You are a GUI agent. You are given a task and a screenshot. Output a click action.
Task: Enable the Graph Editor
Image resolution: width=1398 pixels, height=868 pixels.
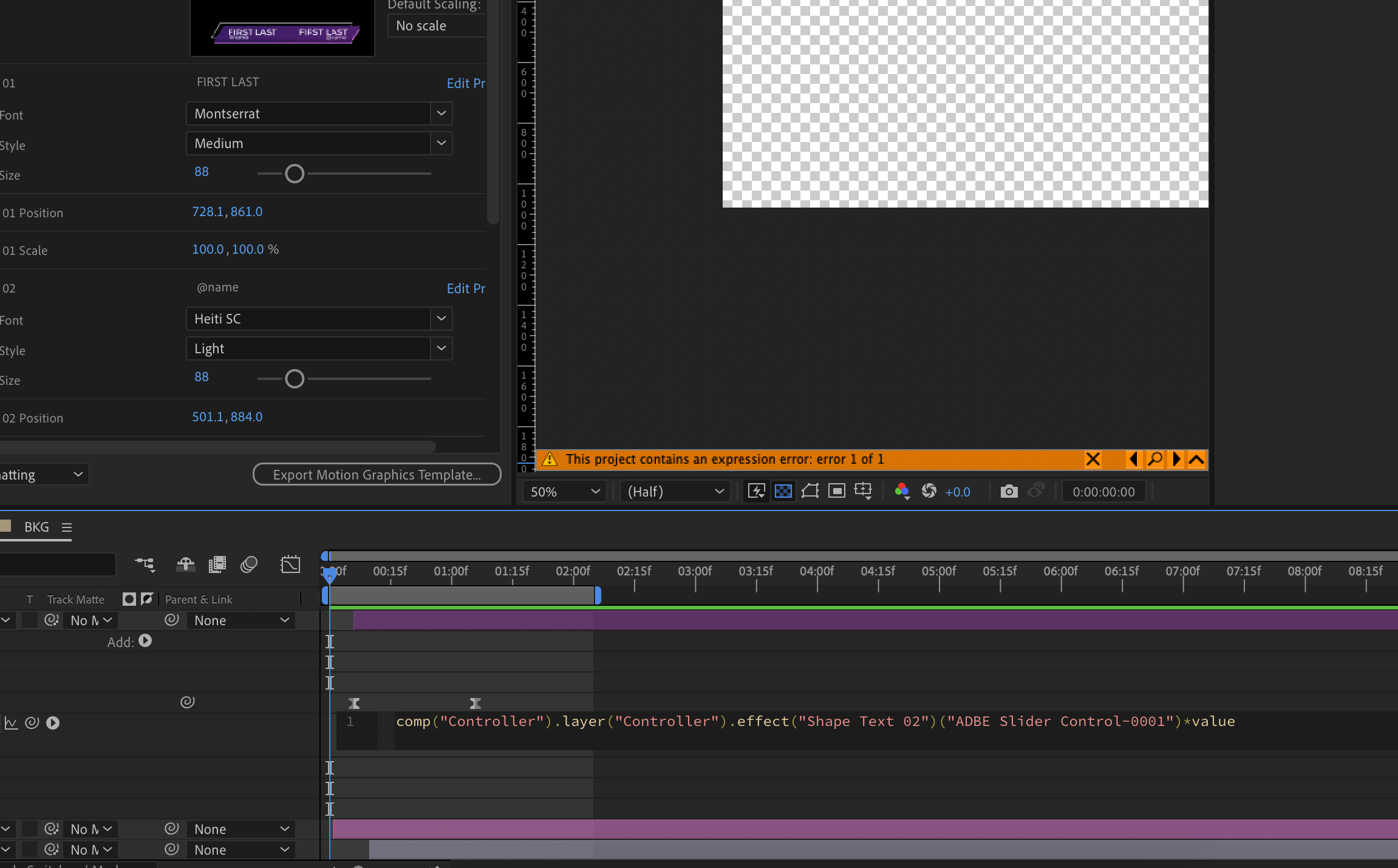point(290,565)
